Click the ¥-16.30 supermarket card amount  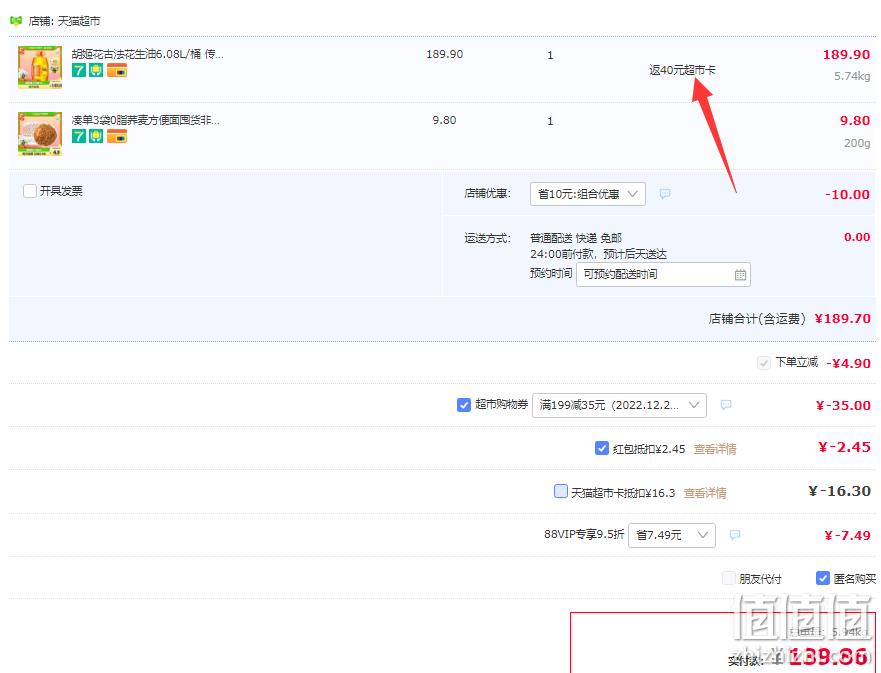click(839, 491)
